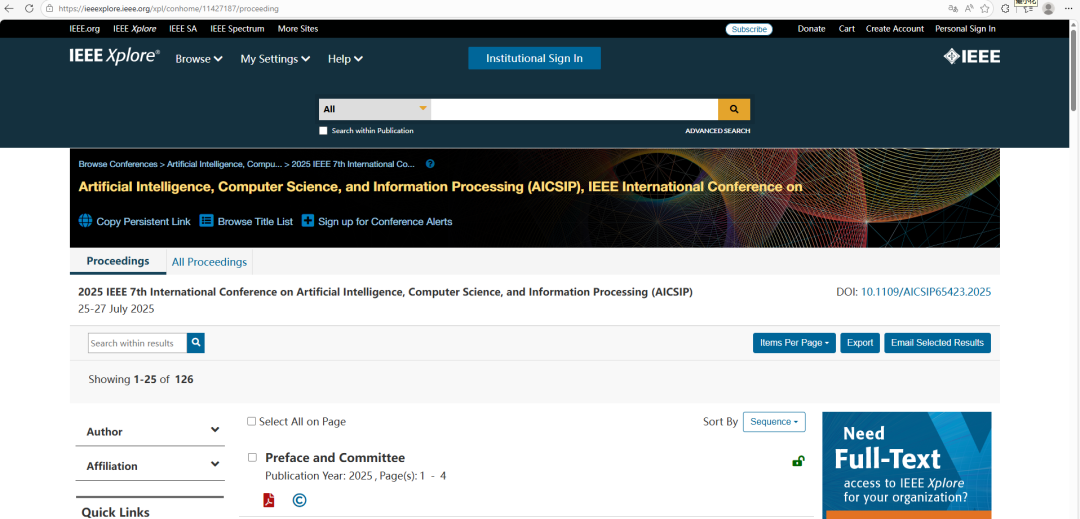Image resolution: width=1080 pixels, height=519 pixels.
Task: Click the Export button
Action: click(860, 343)
